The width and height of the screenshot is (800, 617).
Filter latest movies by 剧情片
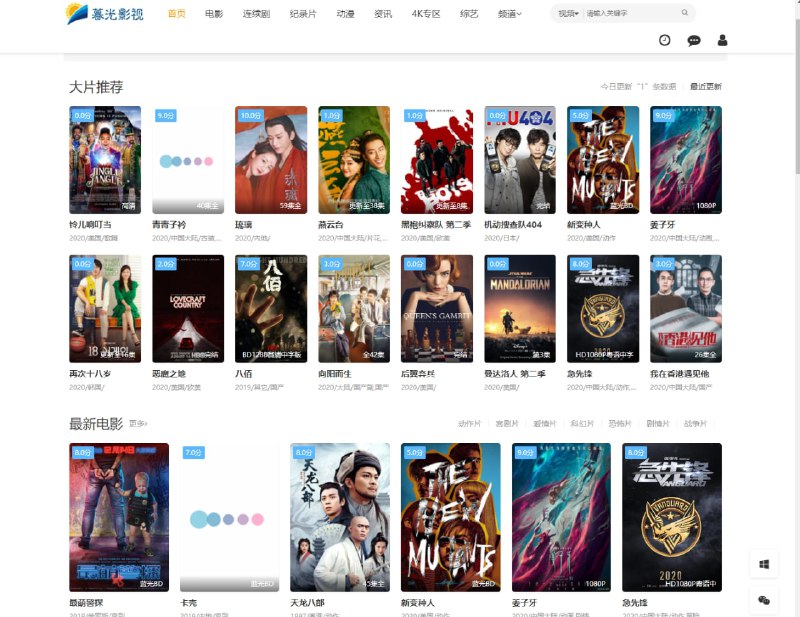point(658,423)
